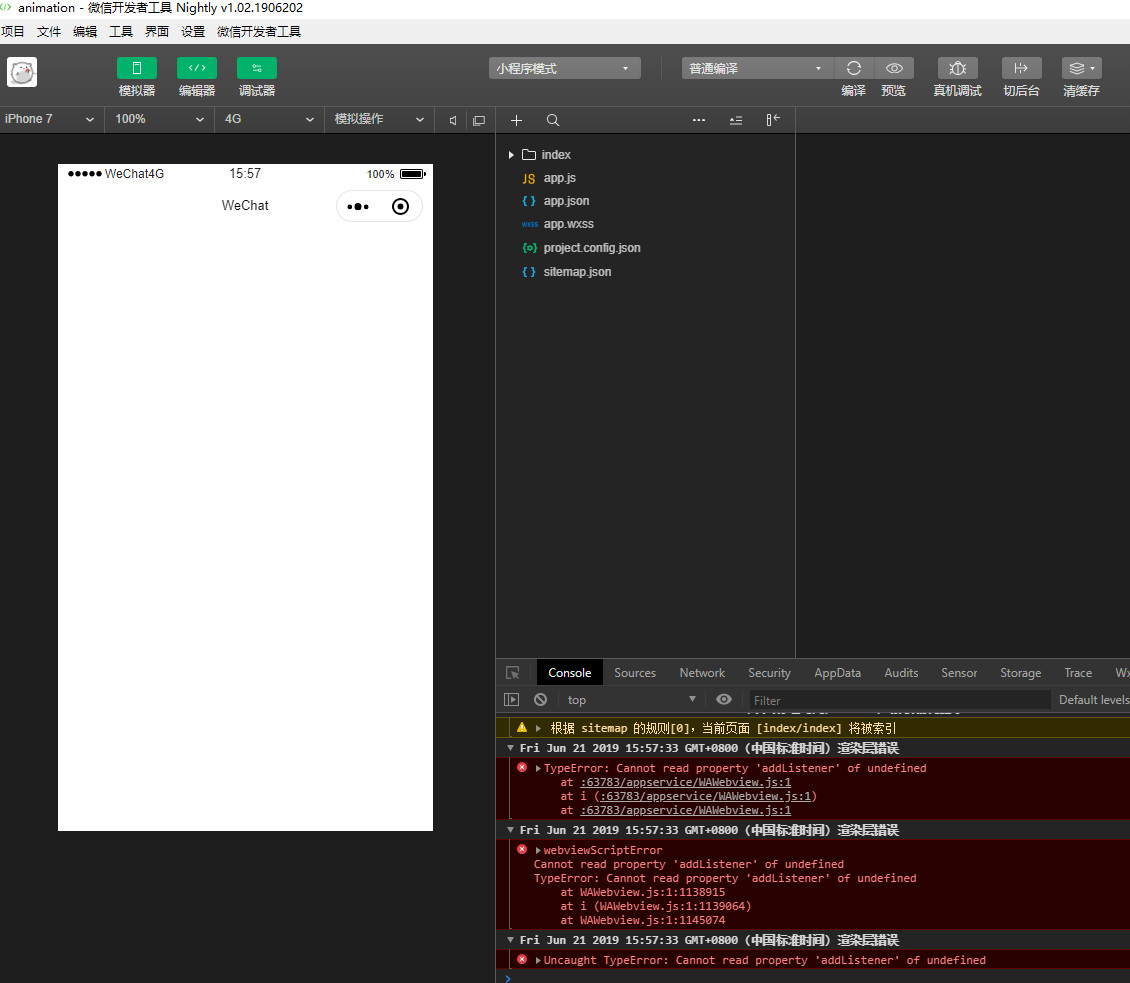
Task: Click the console Filter input field
Action: (x=899, y=700)
